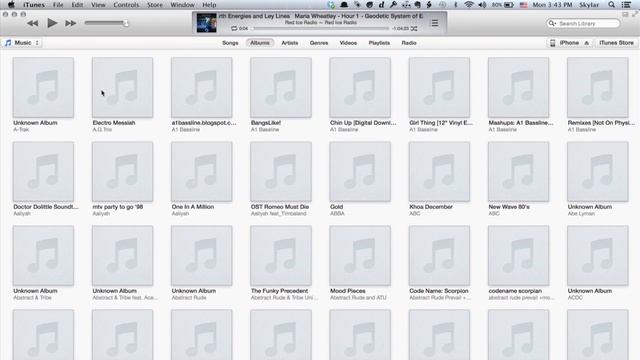Select OST Romeo Must Die album
Image resolution: width=640 pixels, height=360 pixels.
coord(281,172)
